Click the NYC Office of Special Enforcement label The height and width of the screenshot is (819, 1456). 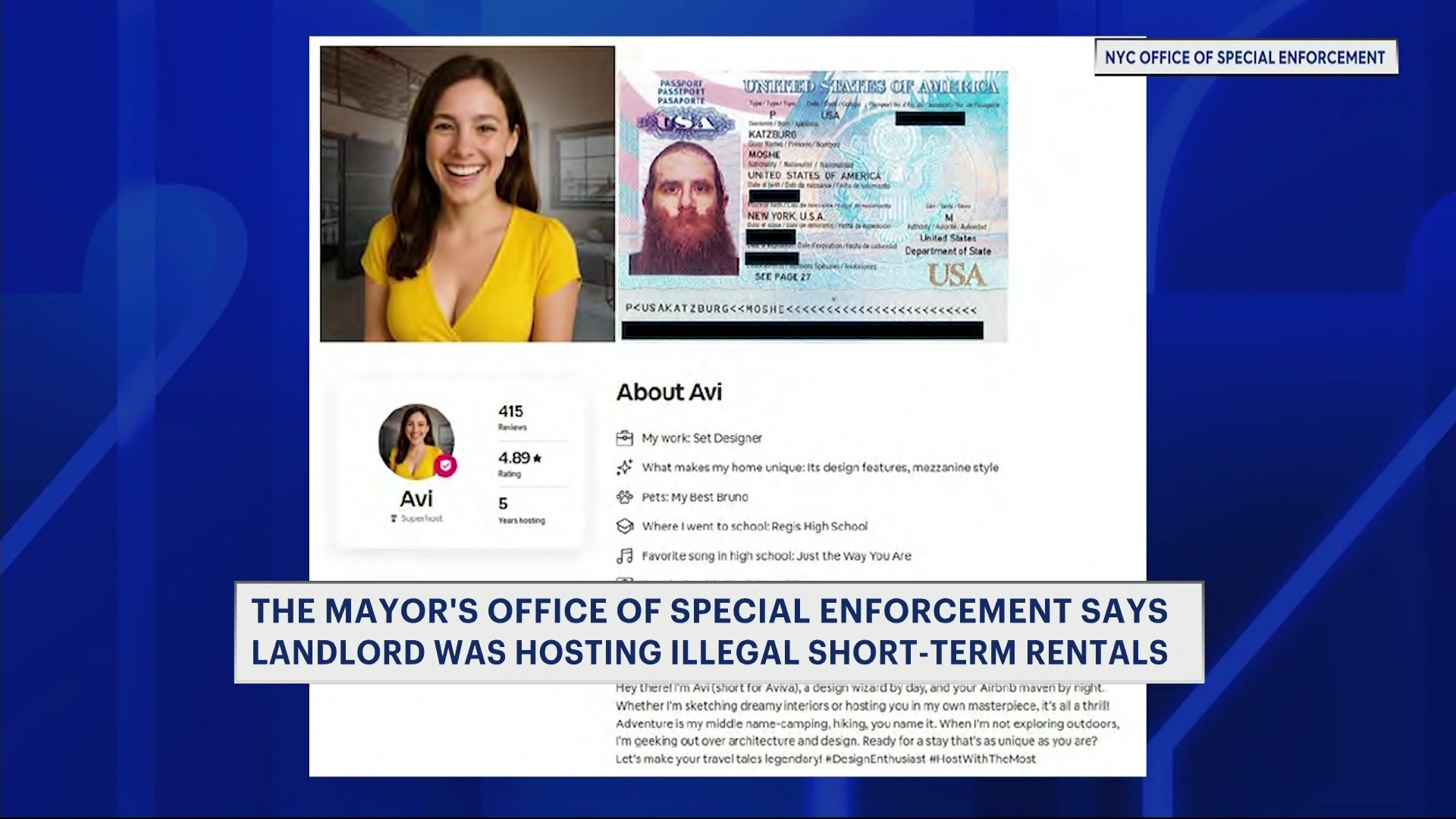pyautogui.click(x=1244, y=58)
